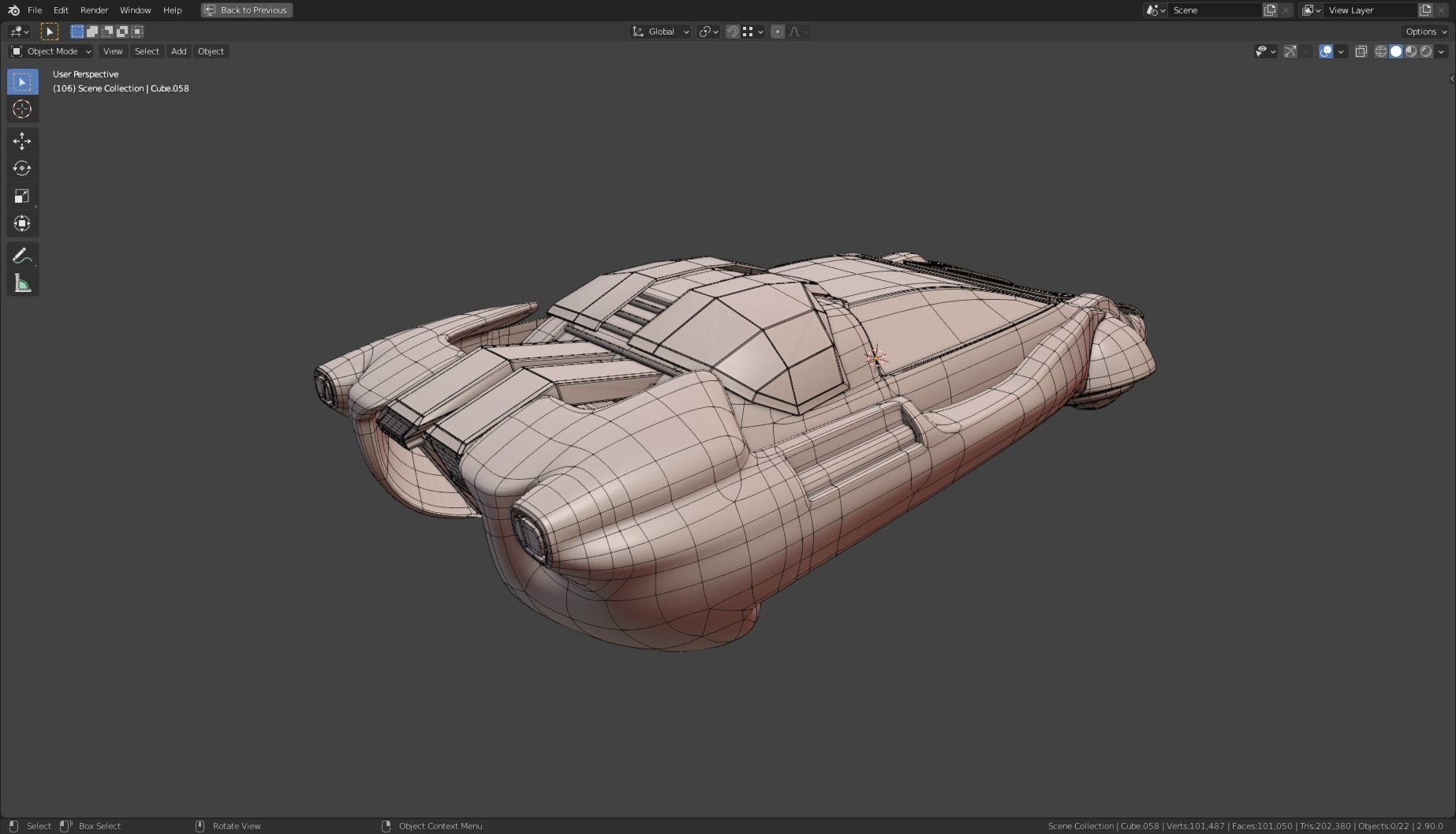Open proportional editing falloff dropdown
The image size is (1456, 834).
pos(798,32)
